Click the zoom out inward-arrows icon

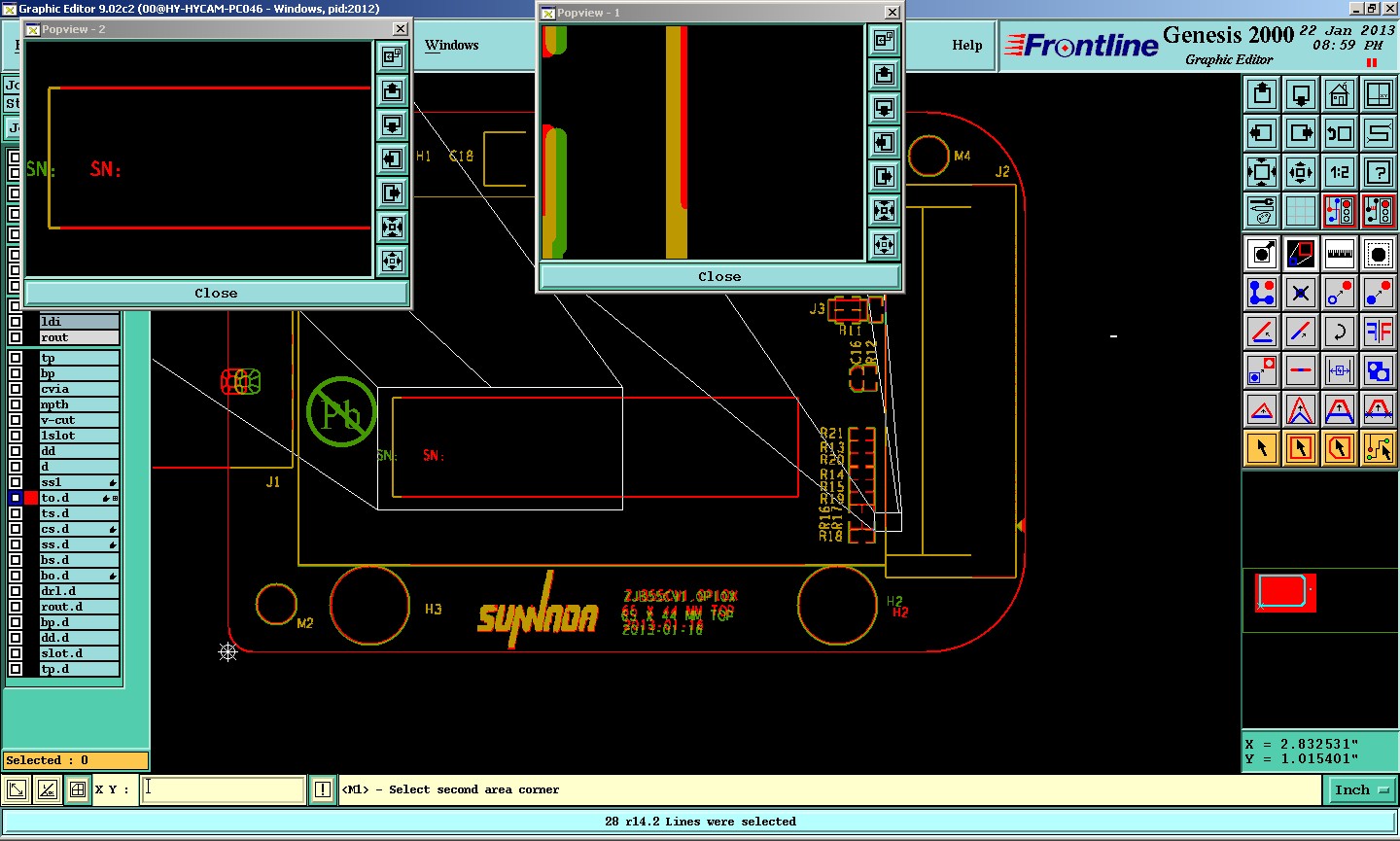pos(1301,172)
